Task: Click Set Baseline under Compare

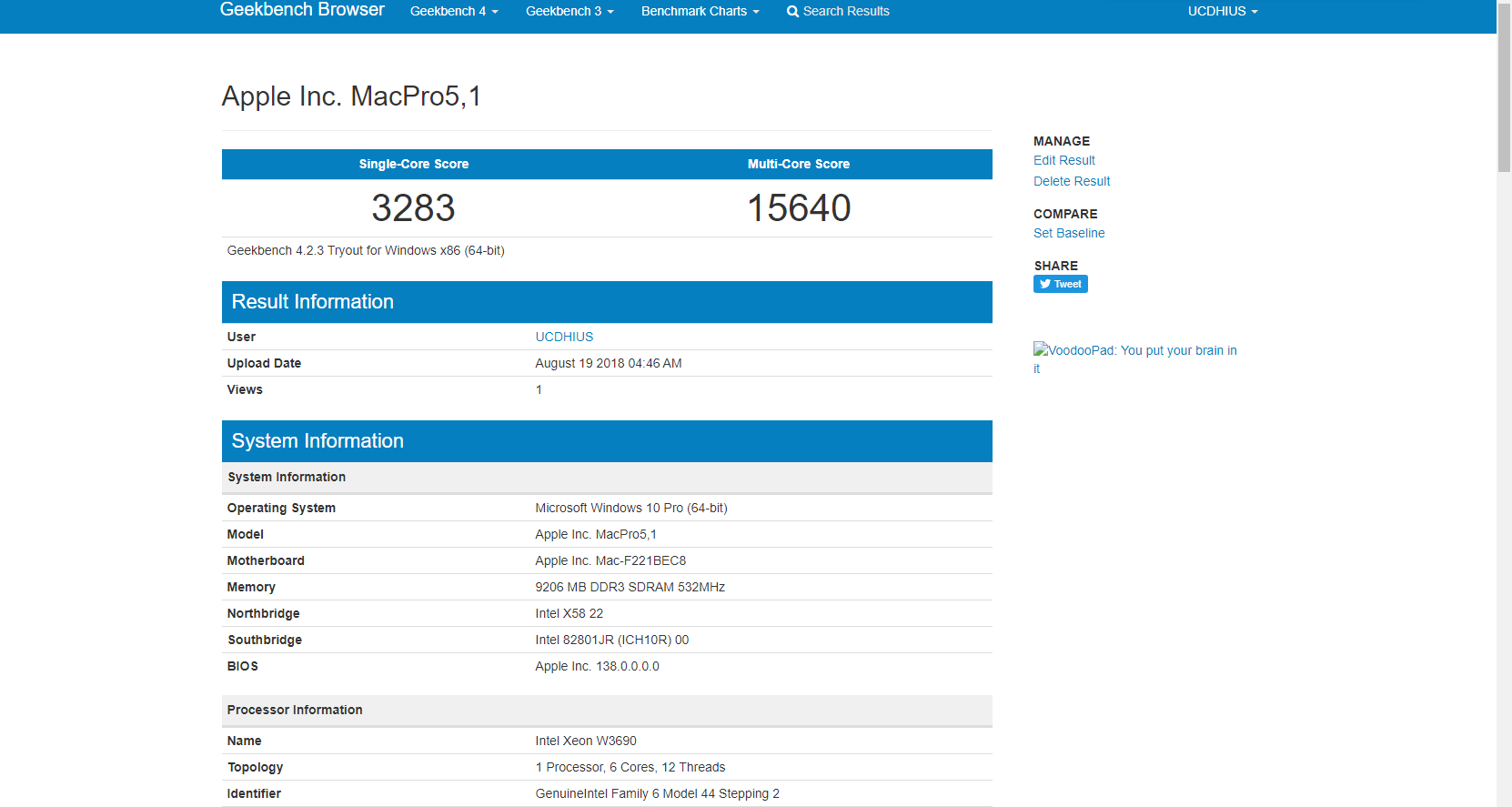Action: pos(1069,233)
